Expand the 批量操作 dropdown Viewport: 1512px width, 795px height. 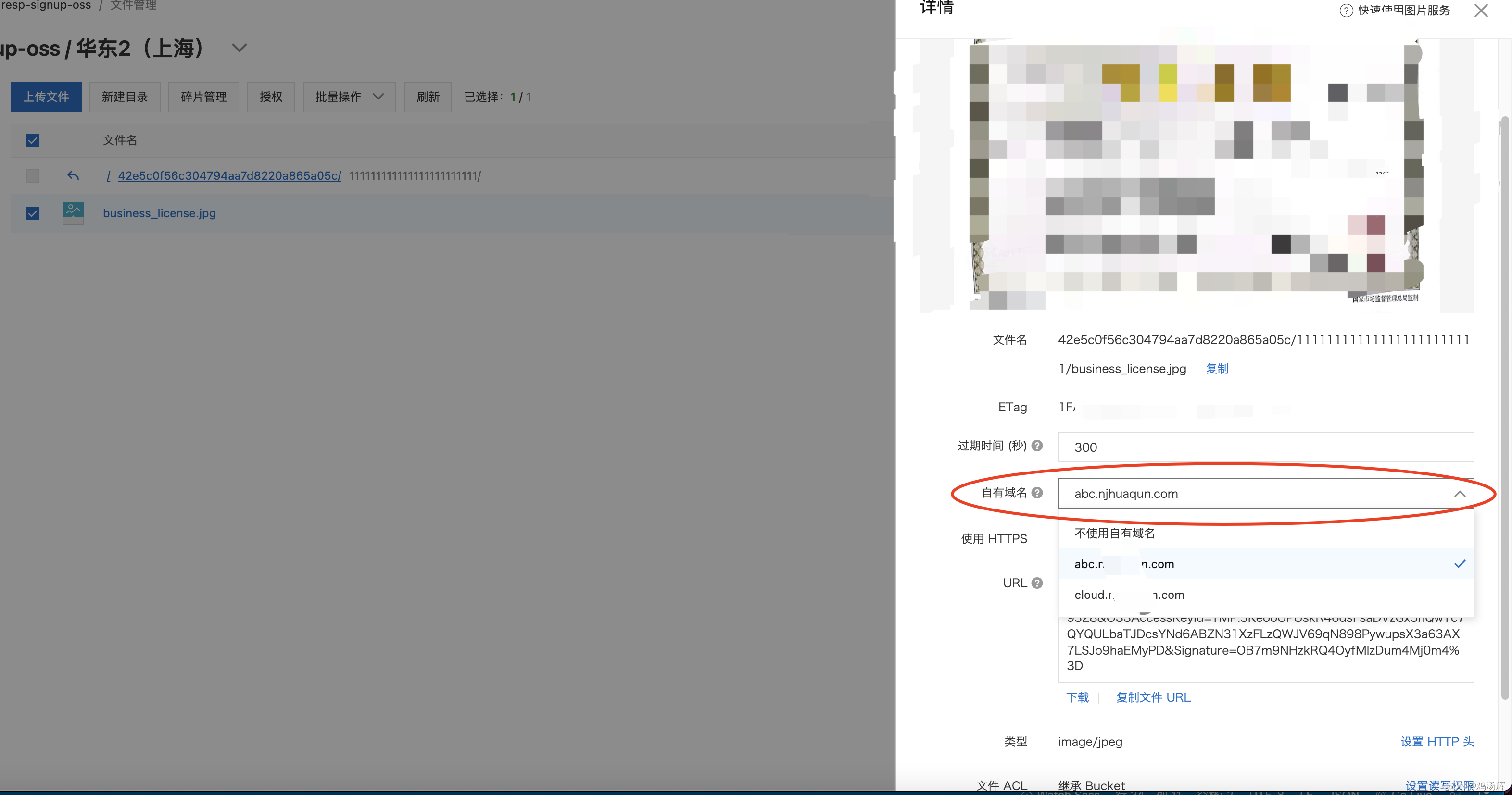pyautogui.click(x=349, y=97)
